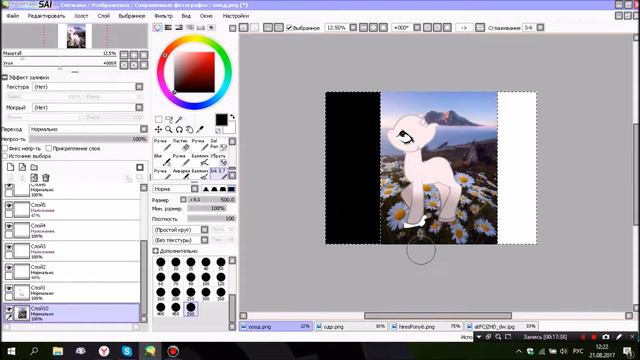Create a new linework layer
The image size is (640, 360).
click(x=22, y=167)
